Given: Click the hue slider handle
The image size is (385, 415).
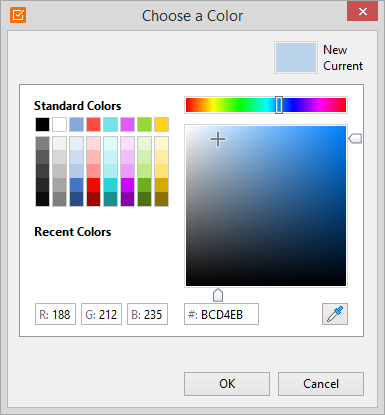Looking at the screenshot, I should point(279,105).
